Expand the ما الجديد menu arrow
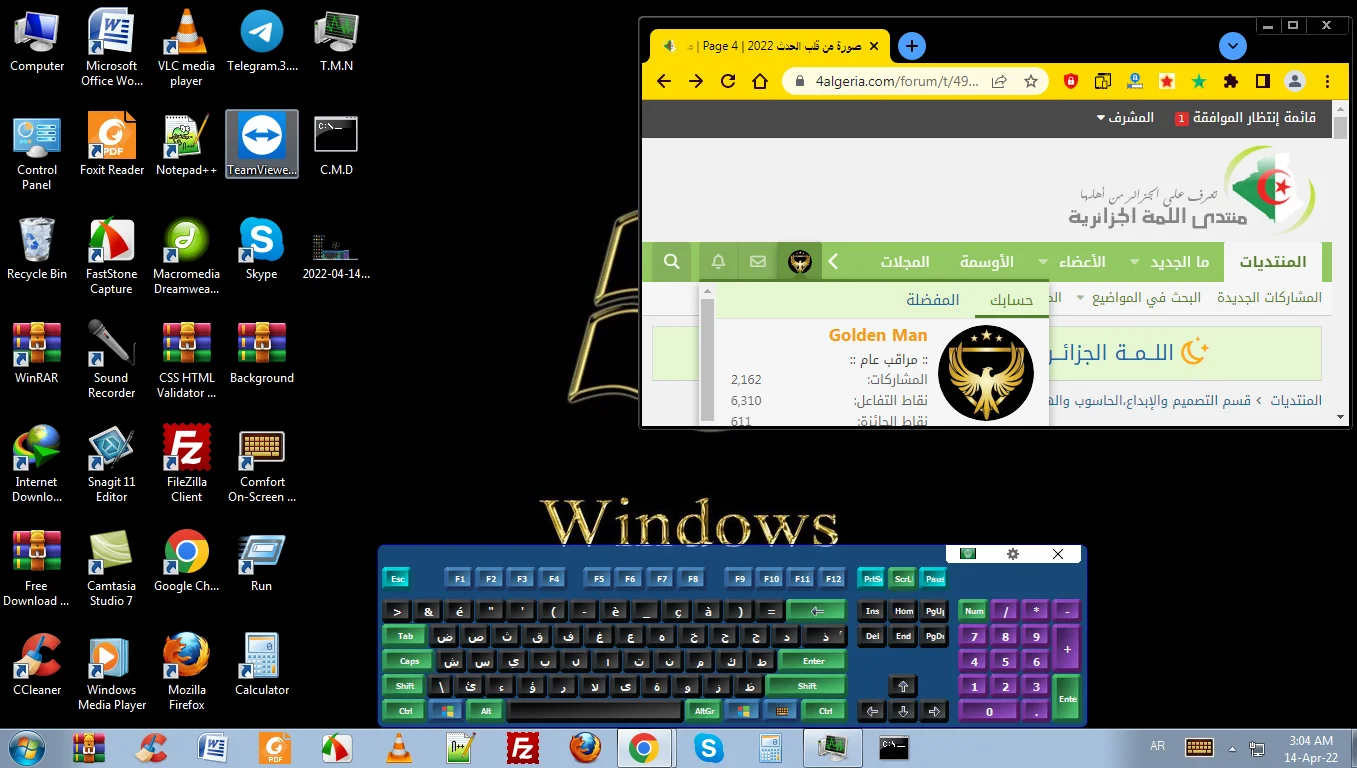Image resolution: width=1357 pixels, height=768 pixels. [x=1134, y=262]
